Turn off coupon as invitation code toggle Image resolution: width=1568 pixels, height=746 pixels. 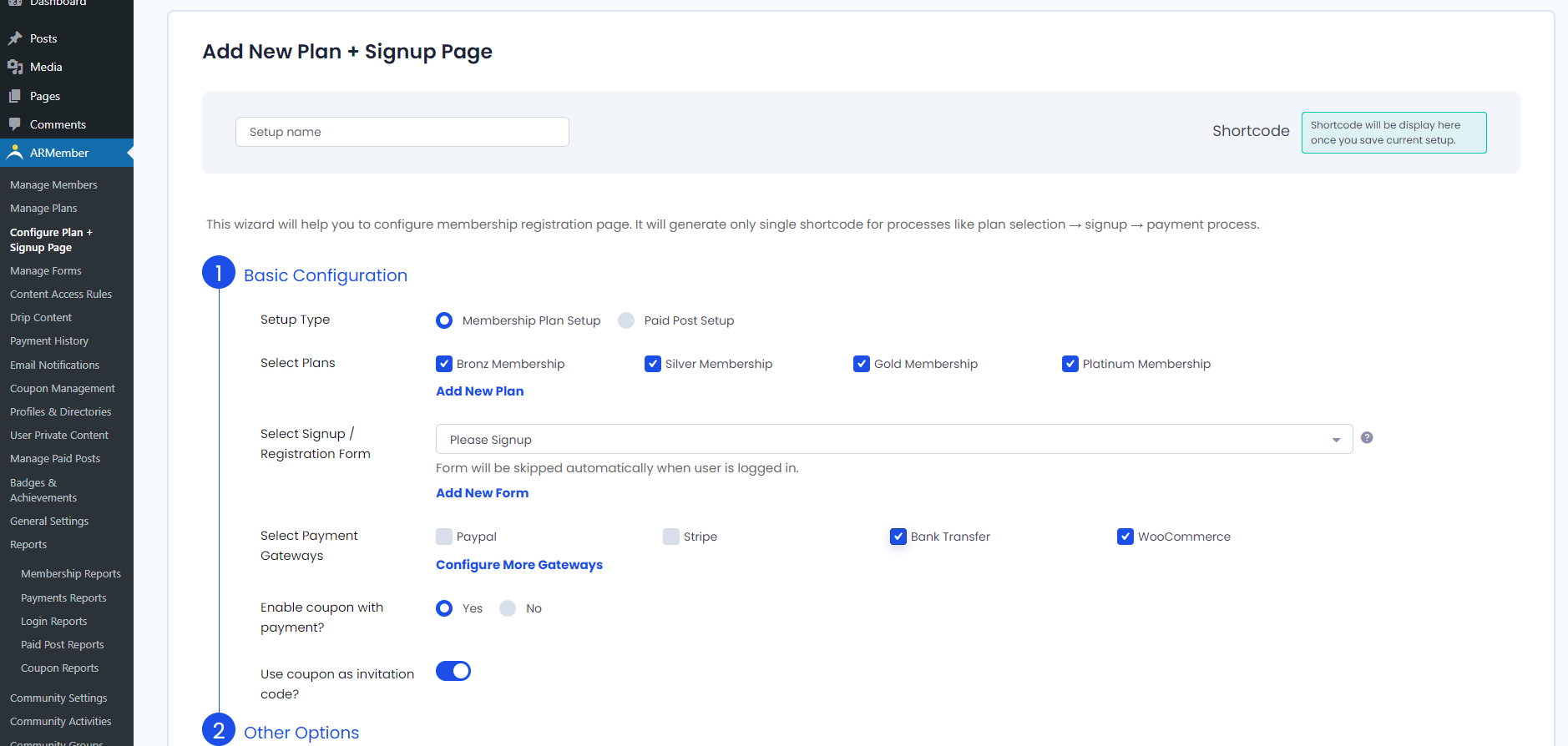[453, 671]
